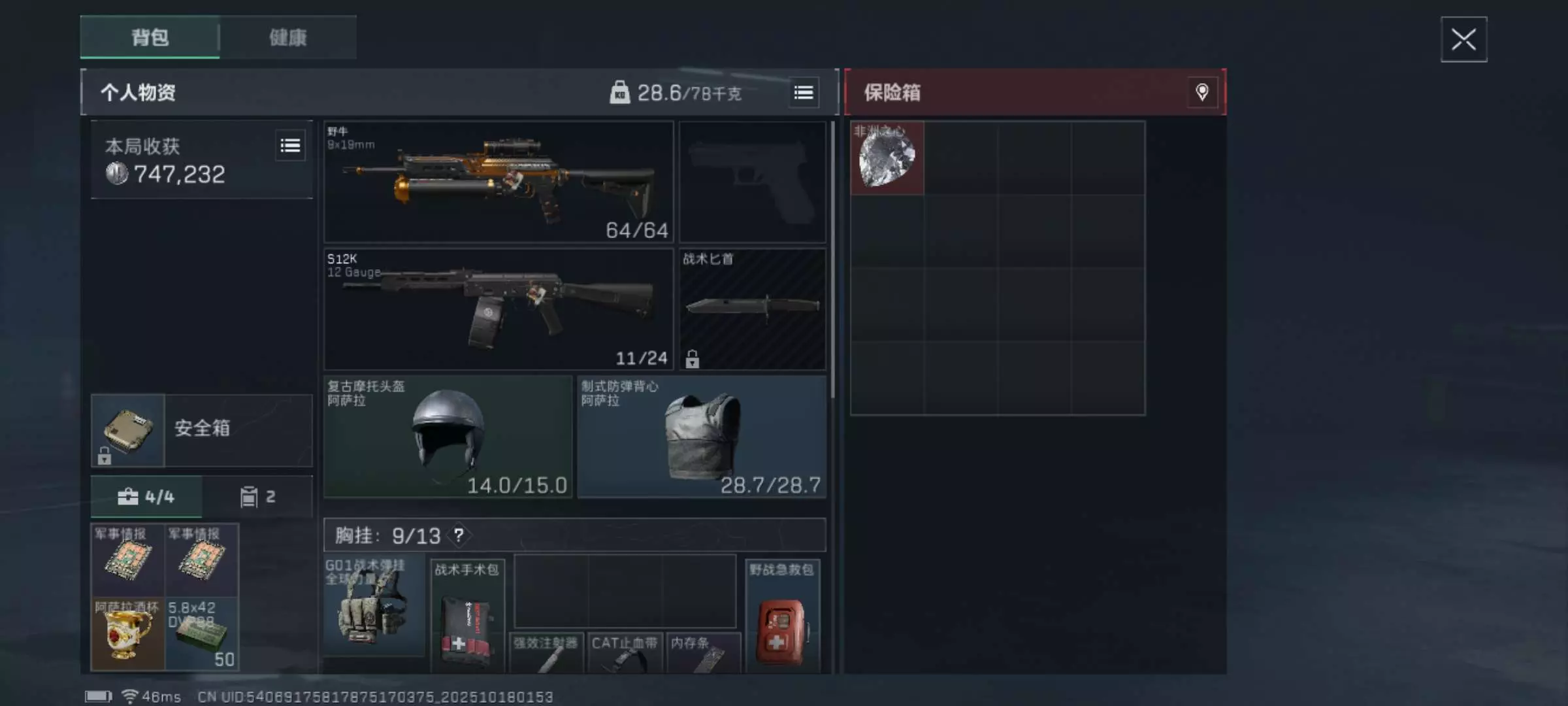Screen dimensions: 1568x706
Task: Switch to the 背包 tab
Action: pyautogui.click(x=150, y=37)
